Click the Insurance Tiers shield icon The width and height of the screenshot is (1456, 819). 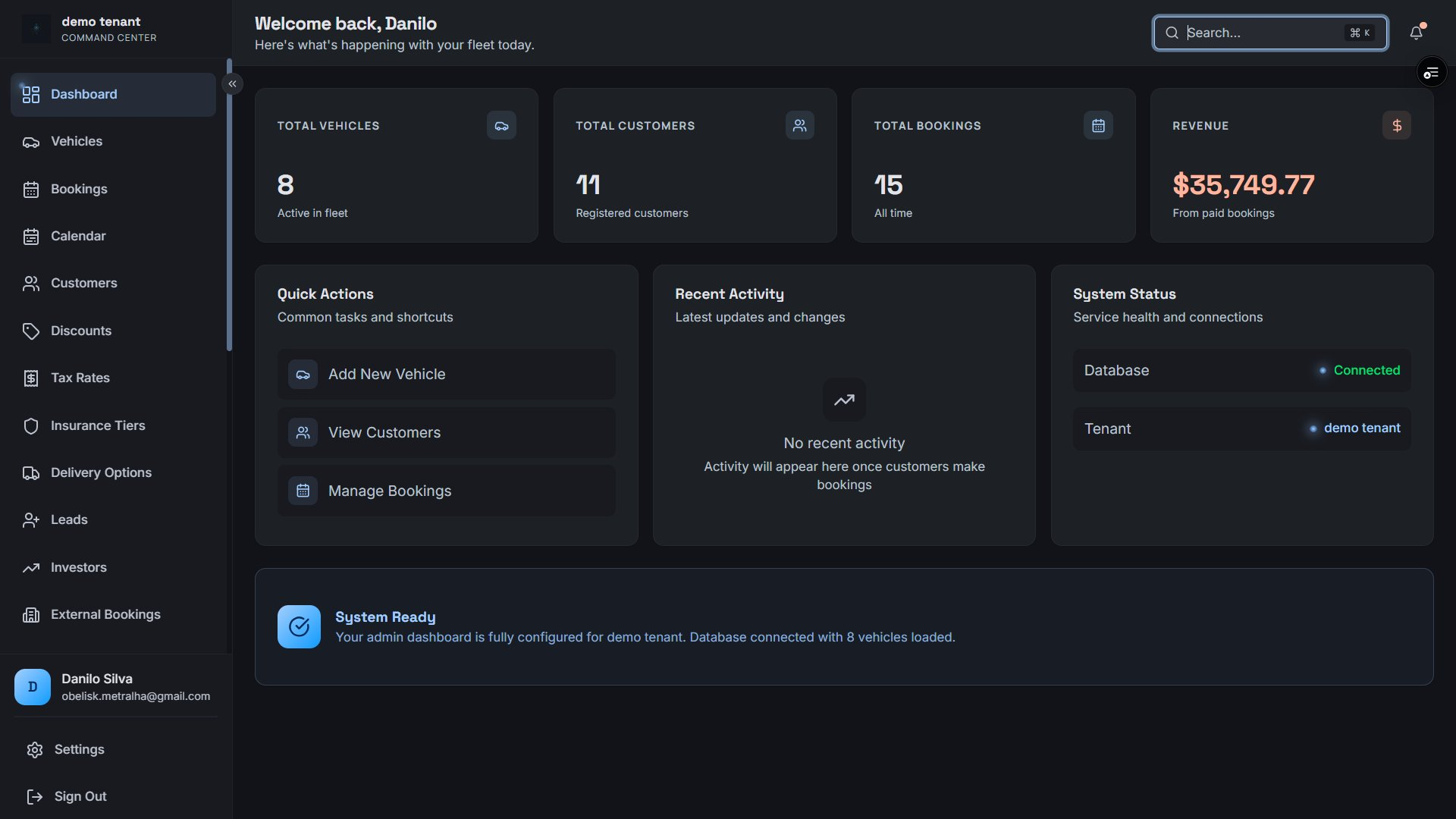point(31,426)
